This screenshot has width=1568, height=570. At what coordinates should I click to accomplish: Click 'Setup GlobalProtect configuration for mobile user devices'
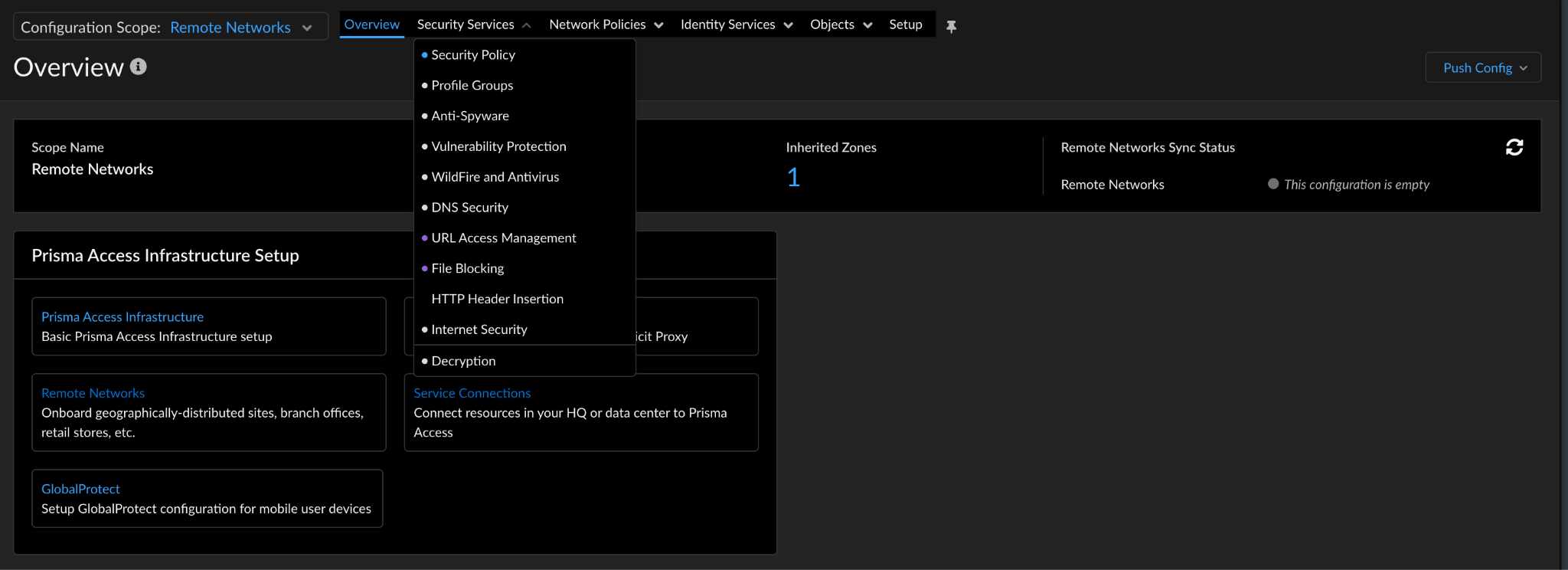(206, 509)
